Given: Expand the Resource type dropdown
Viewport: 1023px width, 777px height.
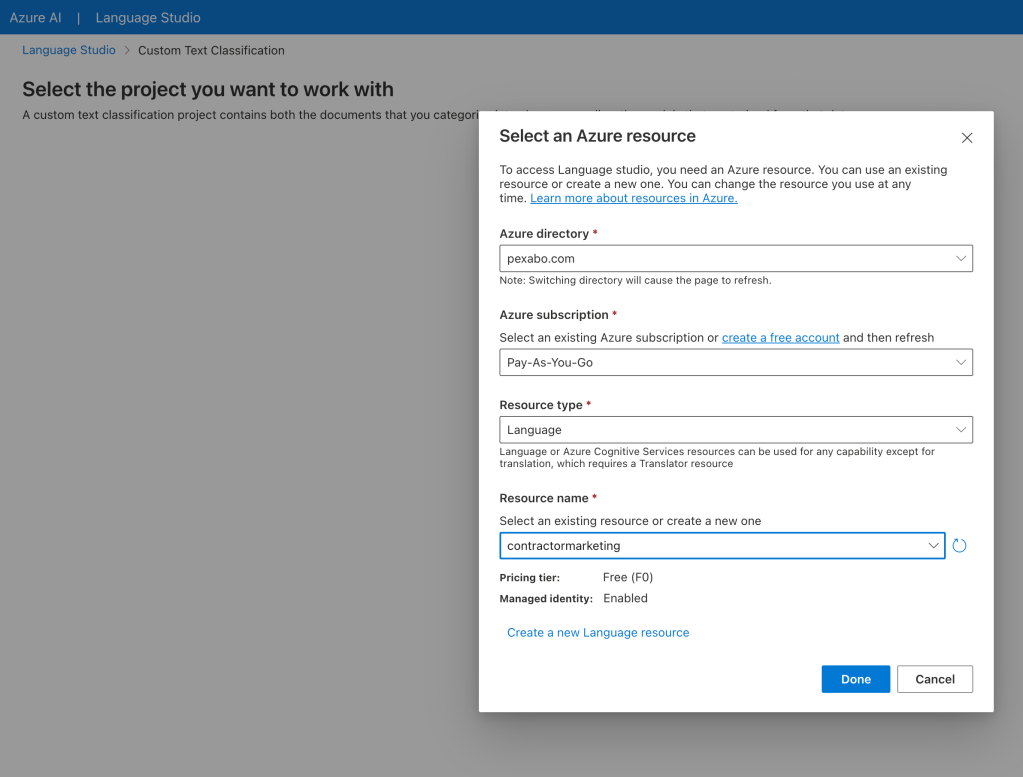Looking at the screenshot, I should point(735,430).
